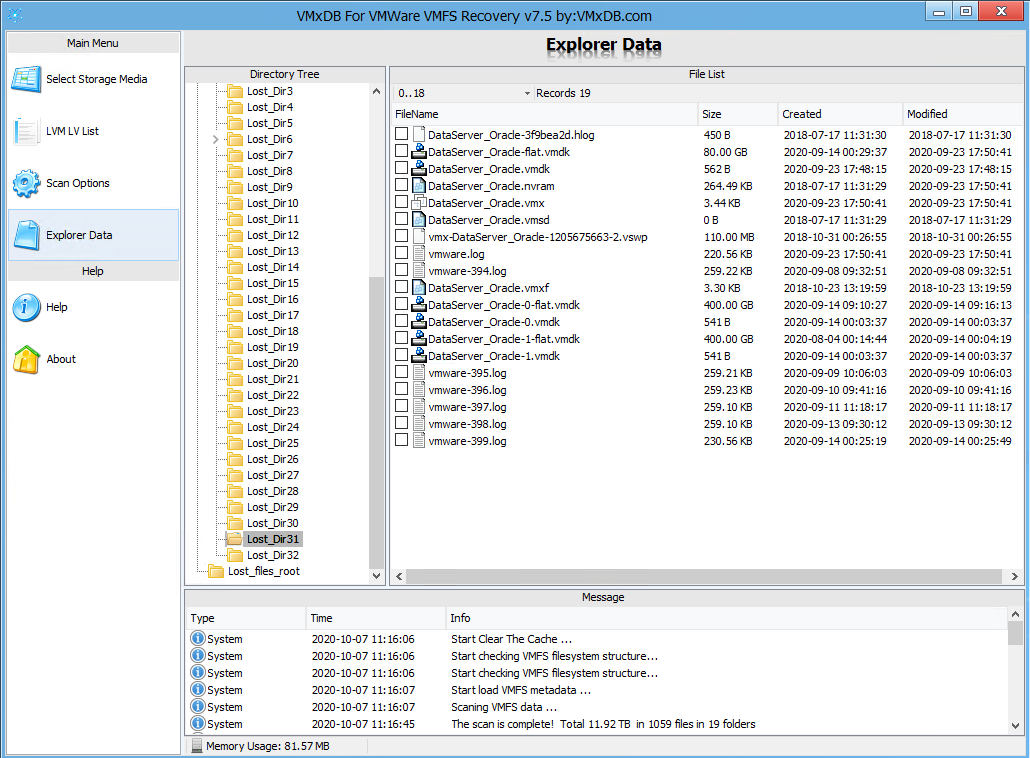The width and height of the screenshot is (1030, 758).
Task: Click the Lost_files_root folder icon
Action: coord(216,571)
